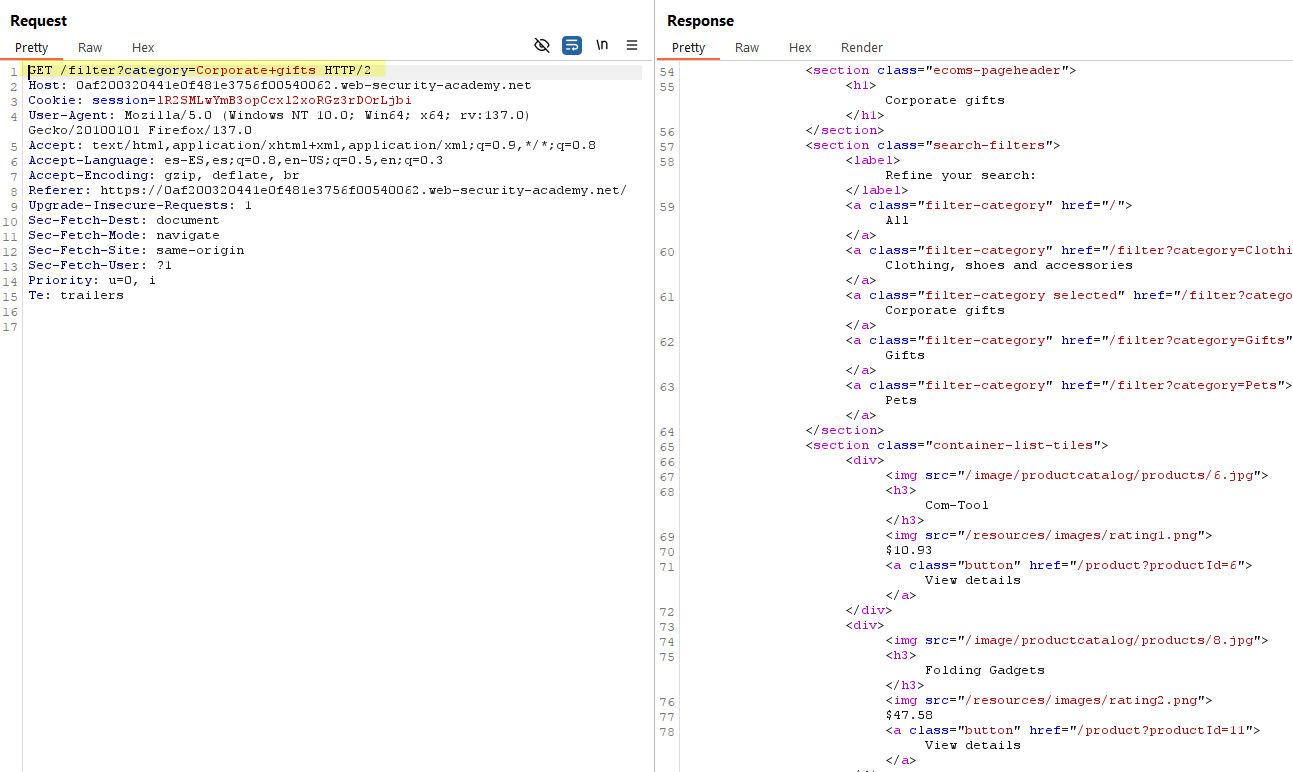Click the ecoms-pageheader section tag
Image resolution: width=1293 pixels, height=772 pixels.
pos(941,71)
